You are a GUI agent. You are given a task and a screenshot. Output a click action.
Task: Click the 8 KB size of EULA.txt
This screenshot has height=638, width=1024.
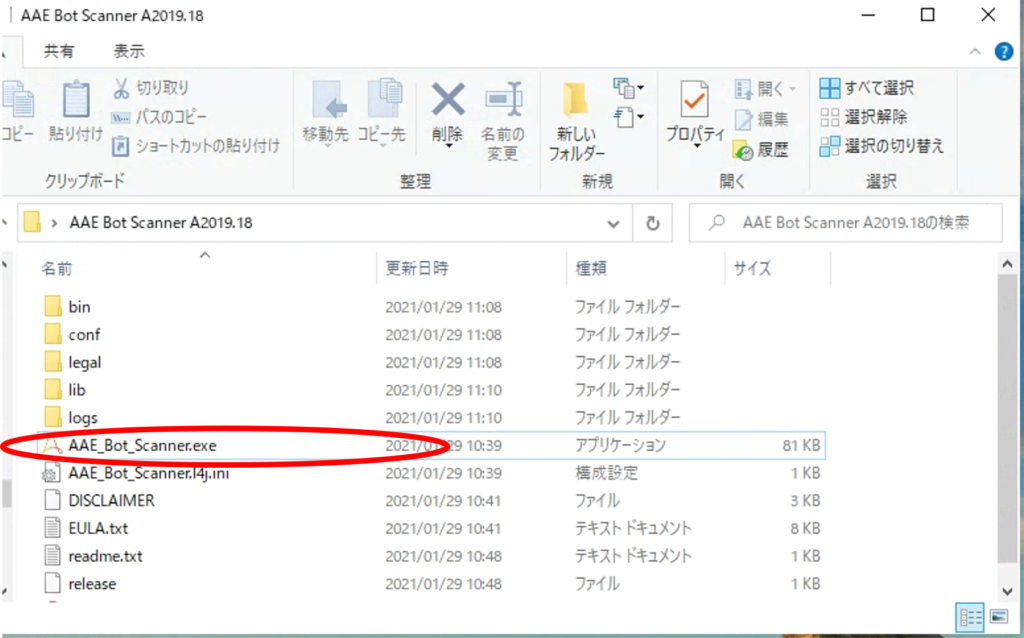pyautogui.click(x=805, y=528)
